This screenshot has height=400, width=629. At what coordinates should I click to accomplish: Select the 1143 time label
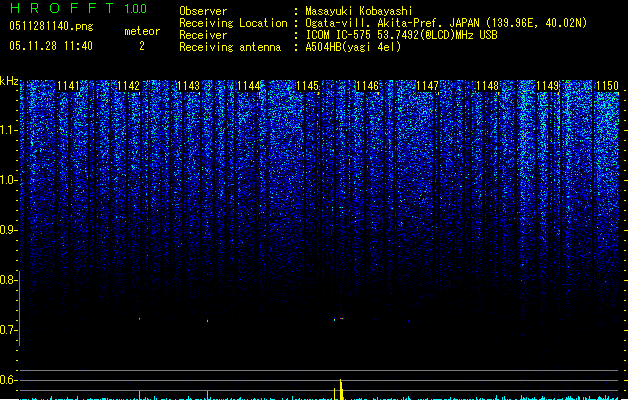click(188, 86)
